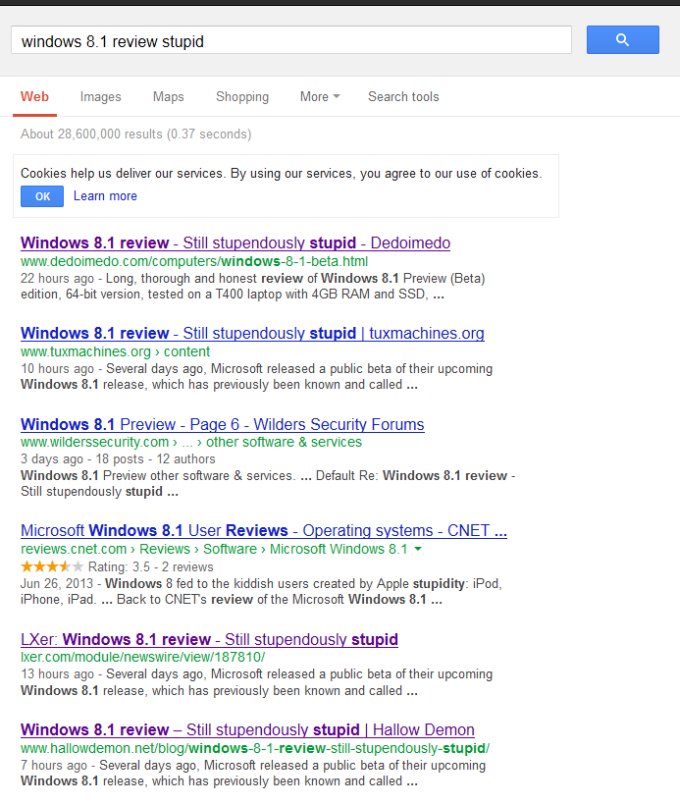The width and height of the screenshot is (680, 805).
Task: Accept cookies with the OK button
Action: point(42,196)
